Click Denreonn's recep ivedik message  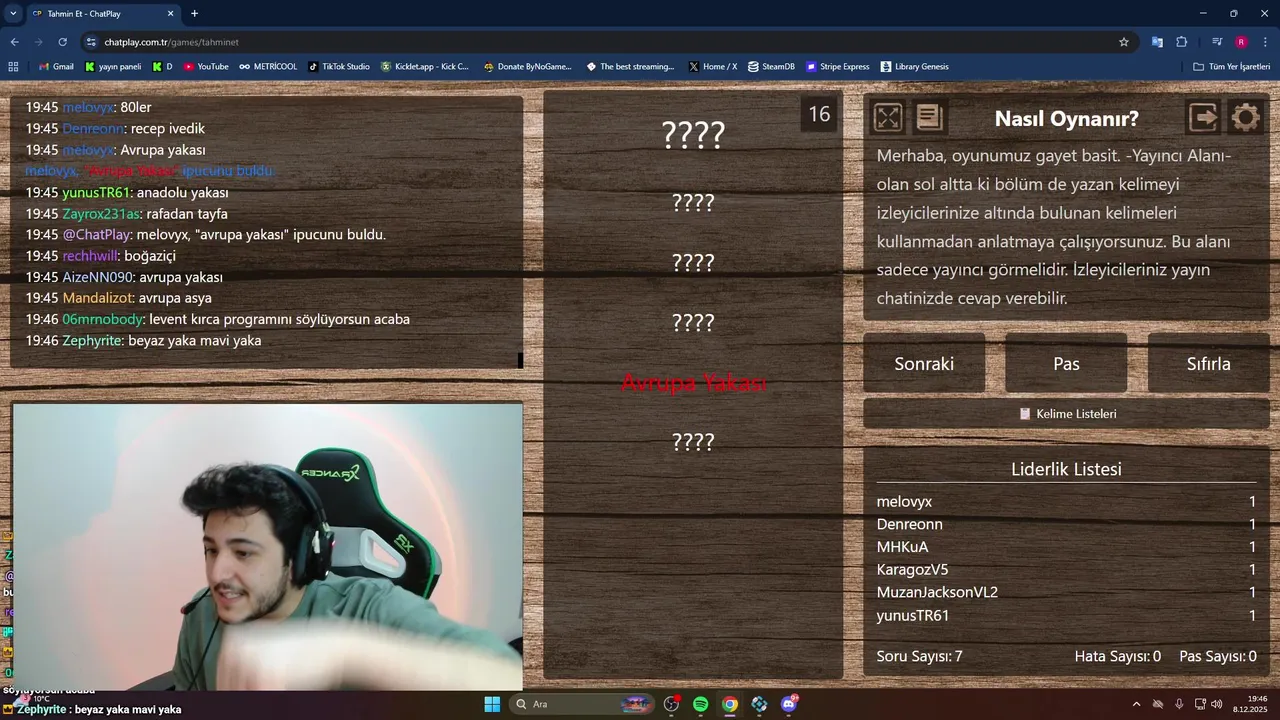(x=115, y=128)
